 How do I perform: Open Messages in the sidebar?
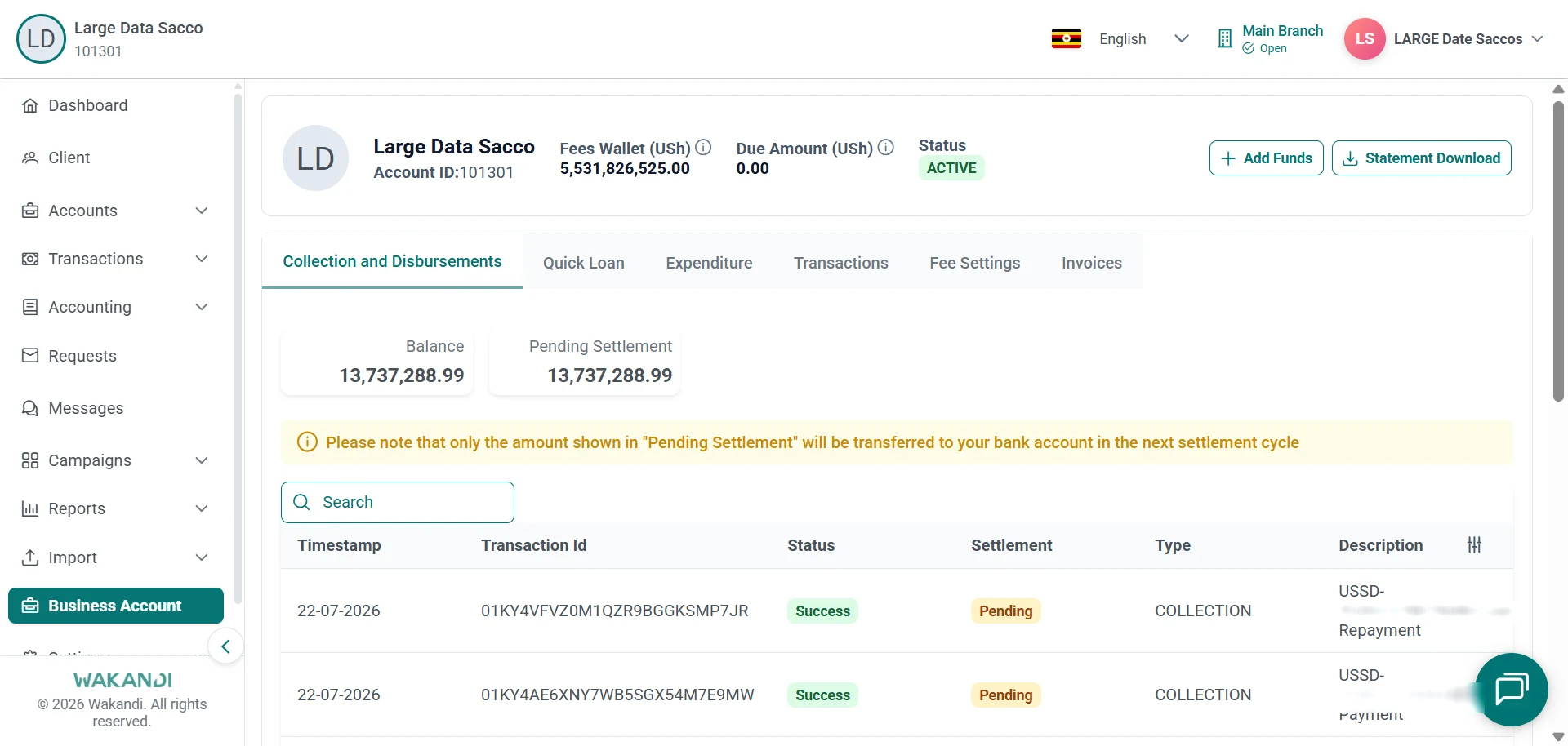[x=86, y=408]
